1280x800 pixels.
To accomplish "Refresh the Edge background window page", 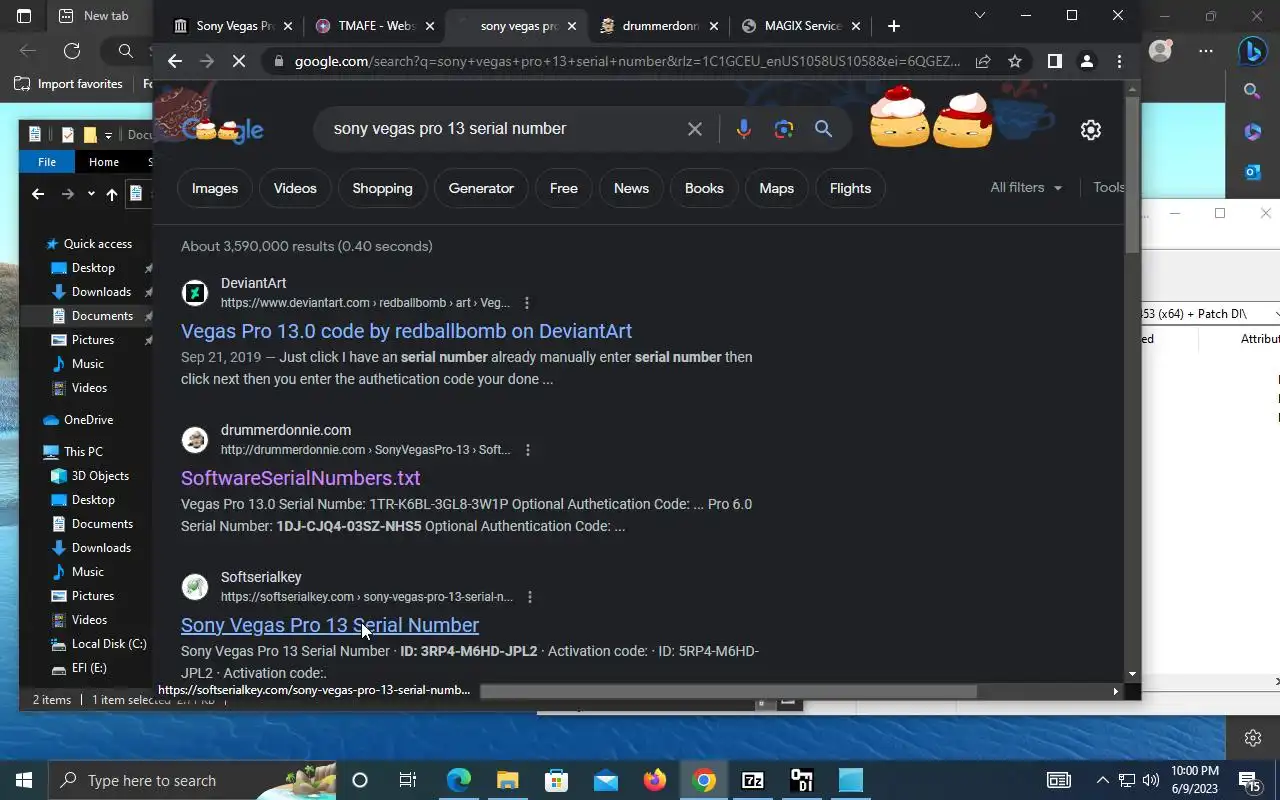I will (72, 51).
